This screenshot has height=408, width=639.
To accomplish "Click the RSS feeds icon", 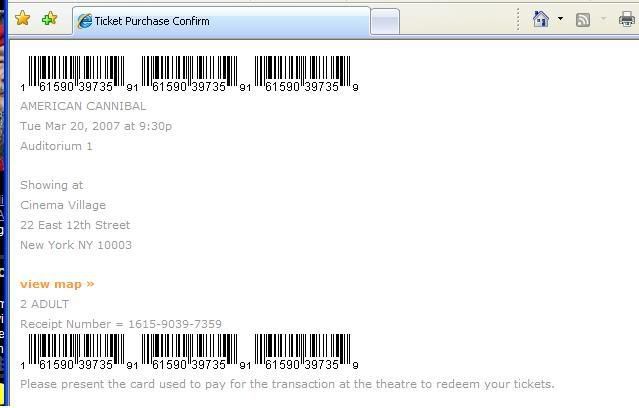I will (x=583, y=19).
